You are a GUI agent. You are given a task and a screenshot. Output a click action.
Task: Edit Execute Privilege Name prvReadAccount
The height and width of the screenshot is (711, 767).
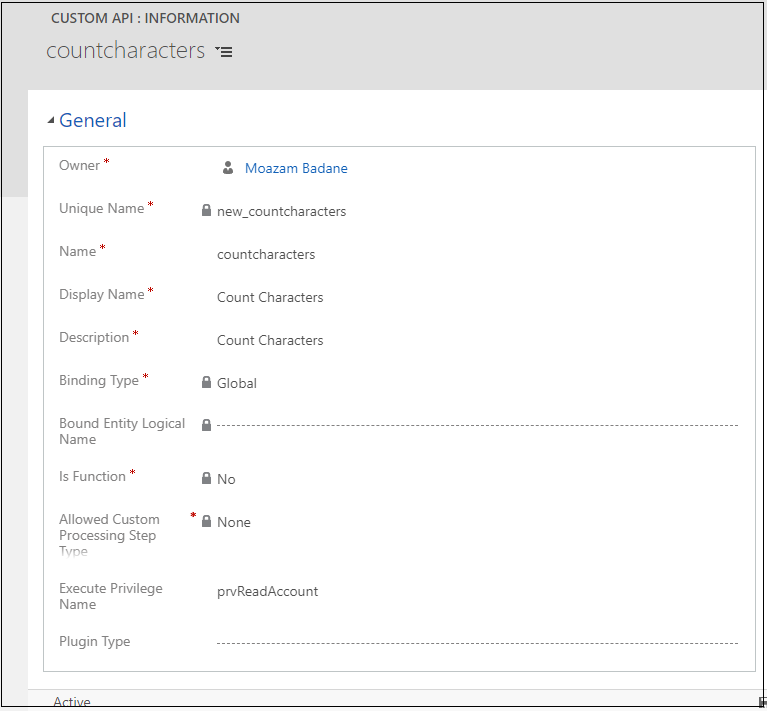pyautogui.click(x=268, y=591)
